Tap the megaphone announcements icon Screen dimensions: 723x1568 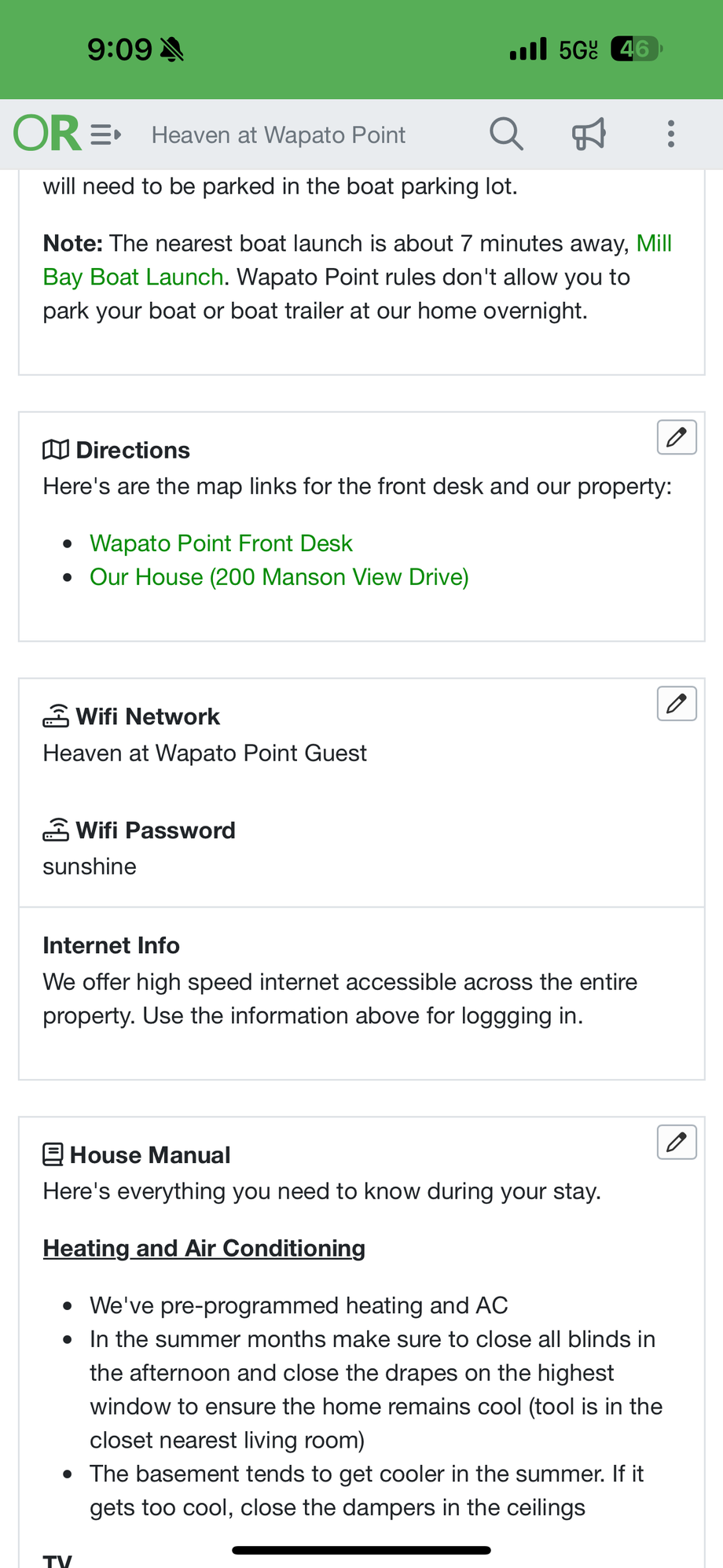tap(589, 134)
